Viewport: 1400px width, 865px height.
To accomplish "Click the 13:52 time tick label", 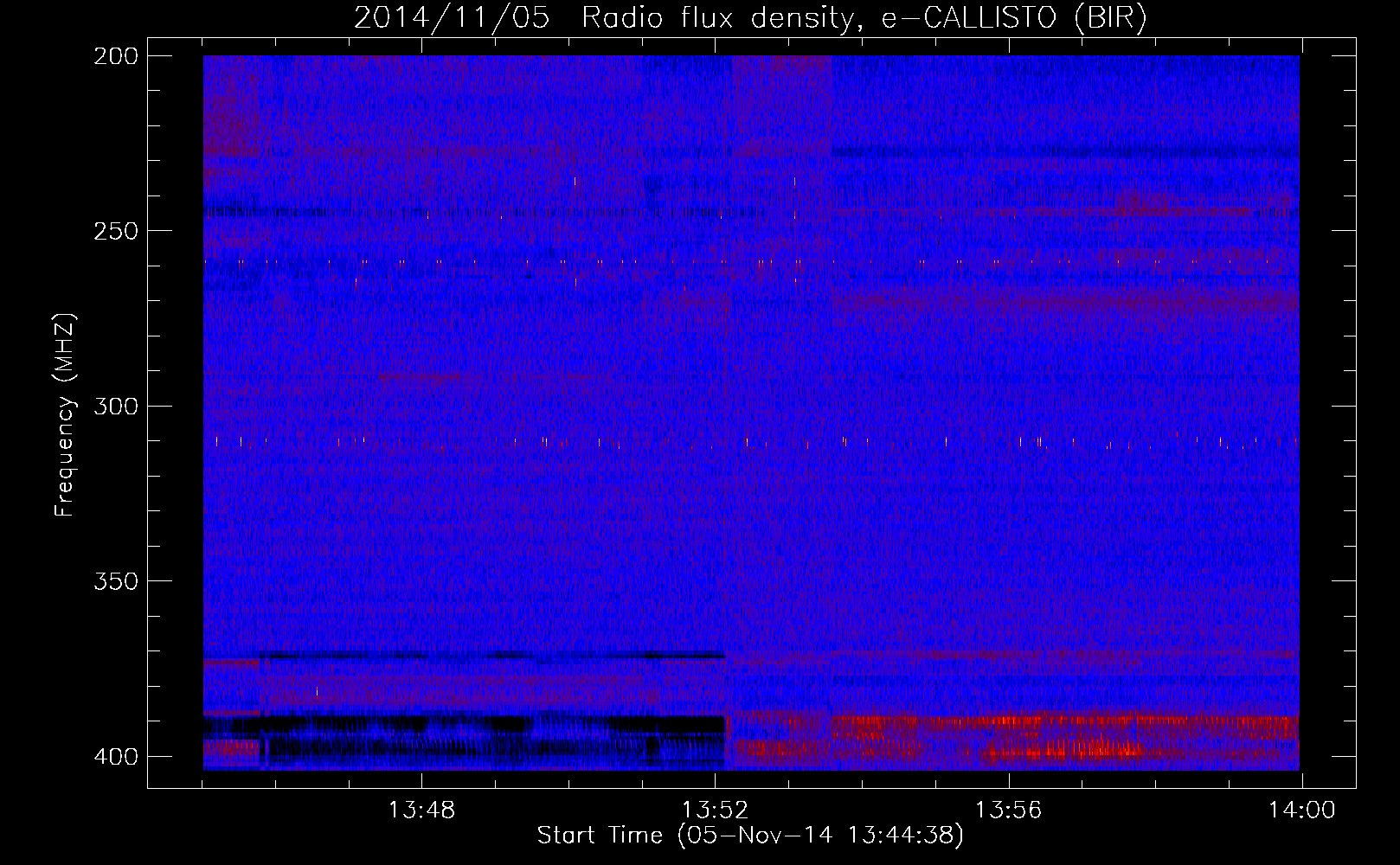I will tap(715, 811).
